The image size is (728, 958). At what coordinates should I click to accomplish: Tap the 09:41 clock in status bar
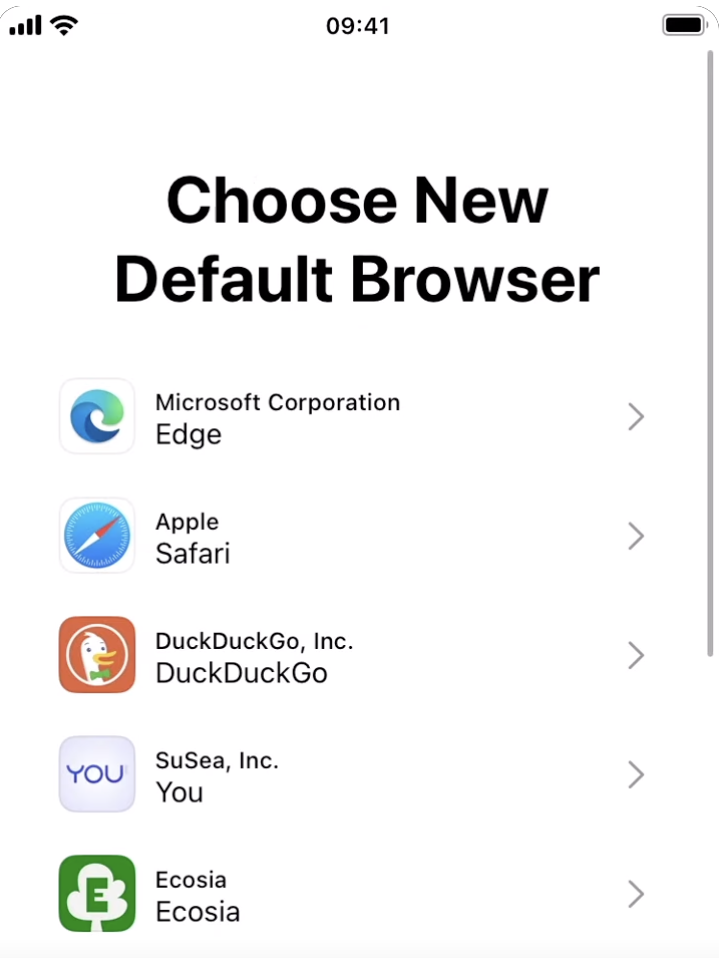tap(357, 26)
